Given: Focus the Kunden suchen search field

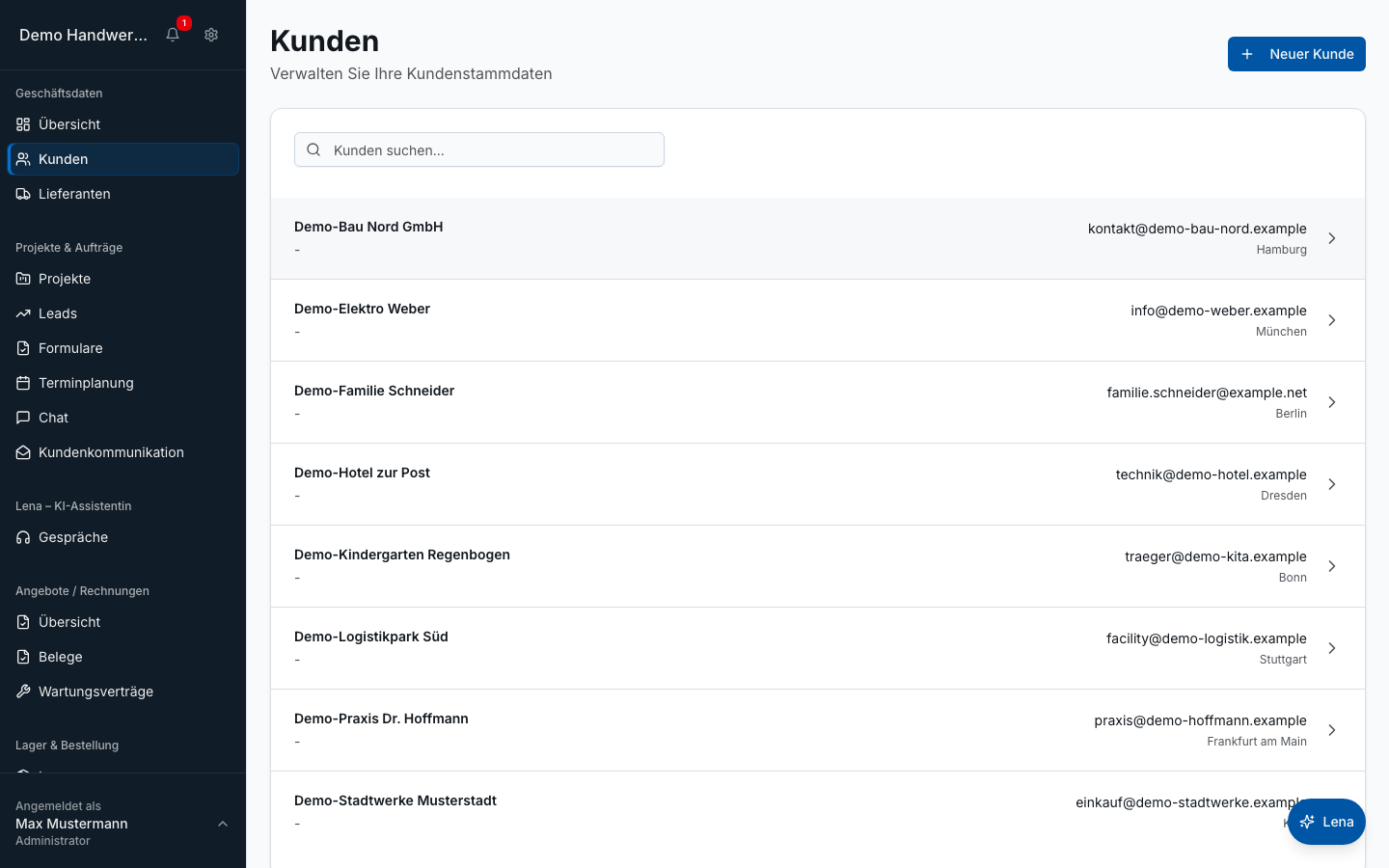Looking at the screenshot, I should tap(479, 149).
